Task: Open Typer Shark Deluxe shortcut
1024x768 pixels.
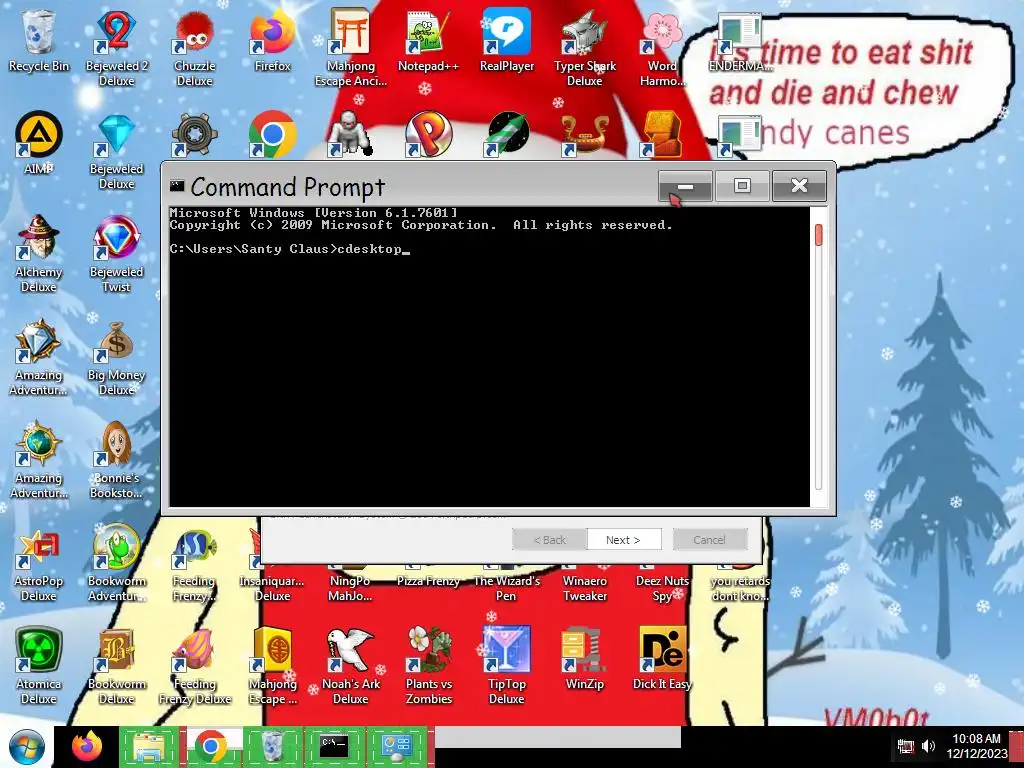Action: coord(584,48)
